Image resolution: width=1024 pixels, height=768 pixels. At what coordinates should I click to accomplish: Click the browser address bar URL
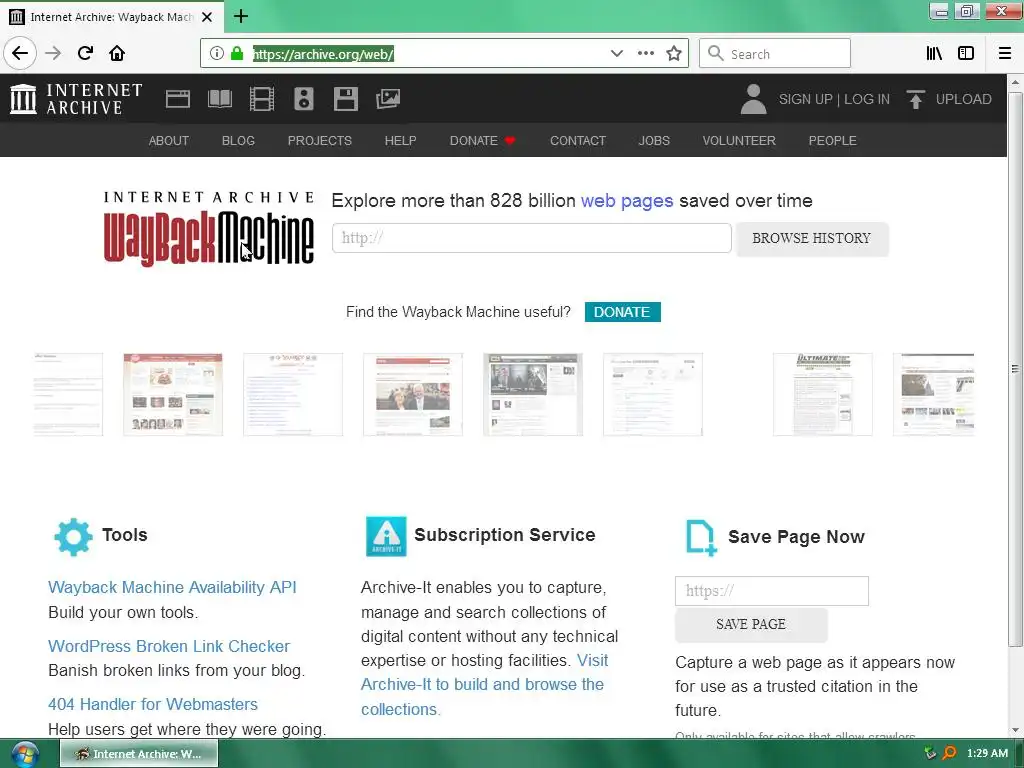coord(323,54)
